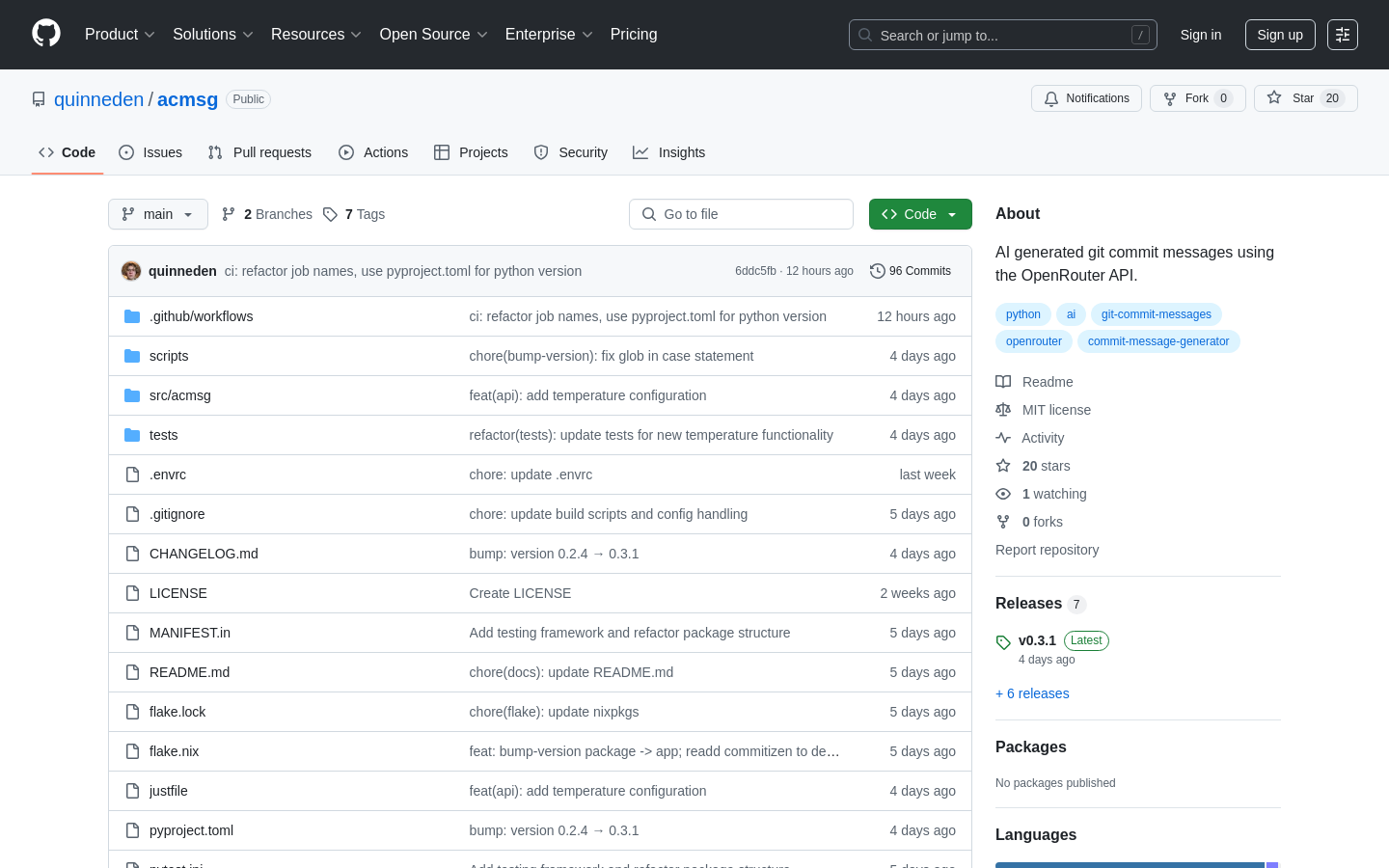Click the Activity pulse icon
The height and width of the screenshot is (868, 1389).
pyautogui.click(x=1003, y=438)
